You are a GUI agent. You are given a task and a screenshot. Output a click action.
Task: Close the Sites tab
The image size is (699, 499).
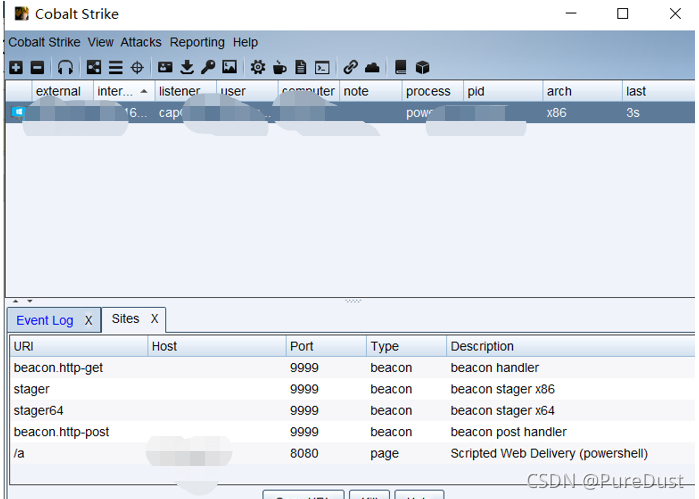(154, 319)
